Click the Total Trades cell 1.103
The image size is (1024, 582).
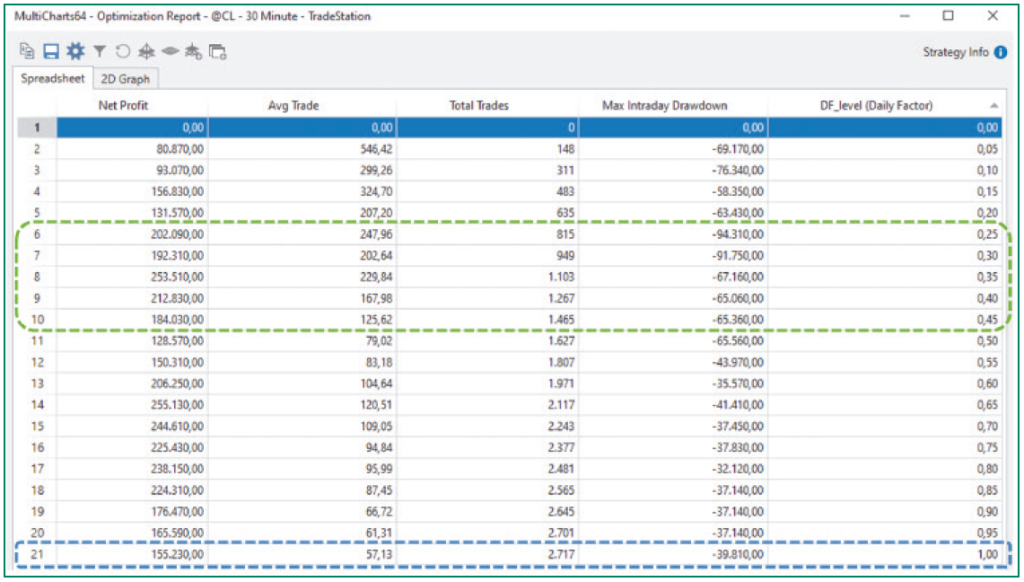488,277
